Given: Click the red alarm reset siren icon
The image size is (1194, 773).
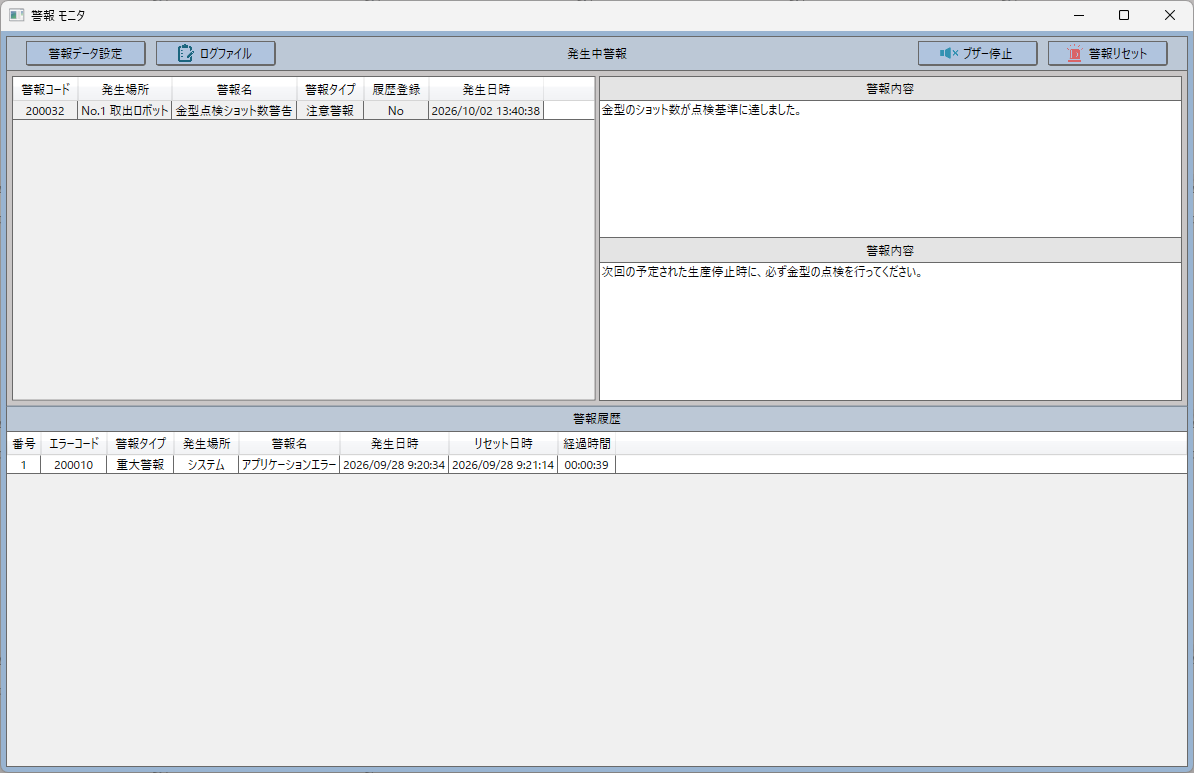Looking at the screenshot, I should tap(1074, 53).
